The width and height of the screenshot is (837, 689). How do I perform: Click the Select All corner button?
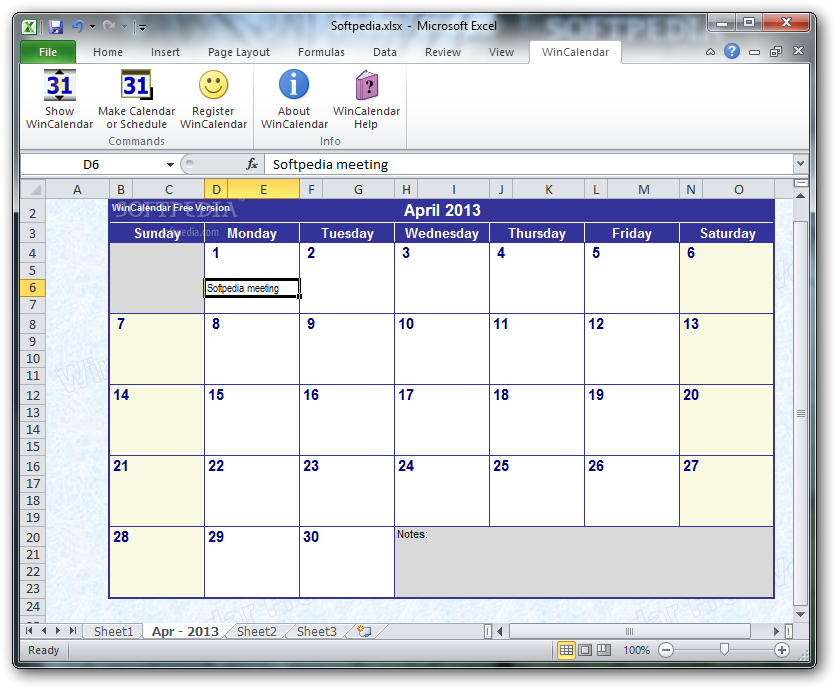33,189
